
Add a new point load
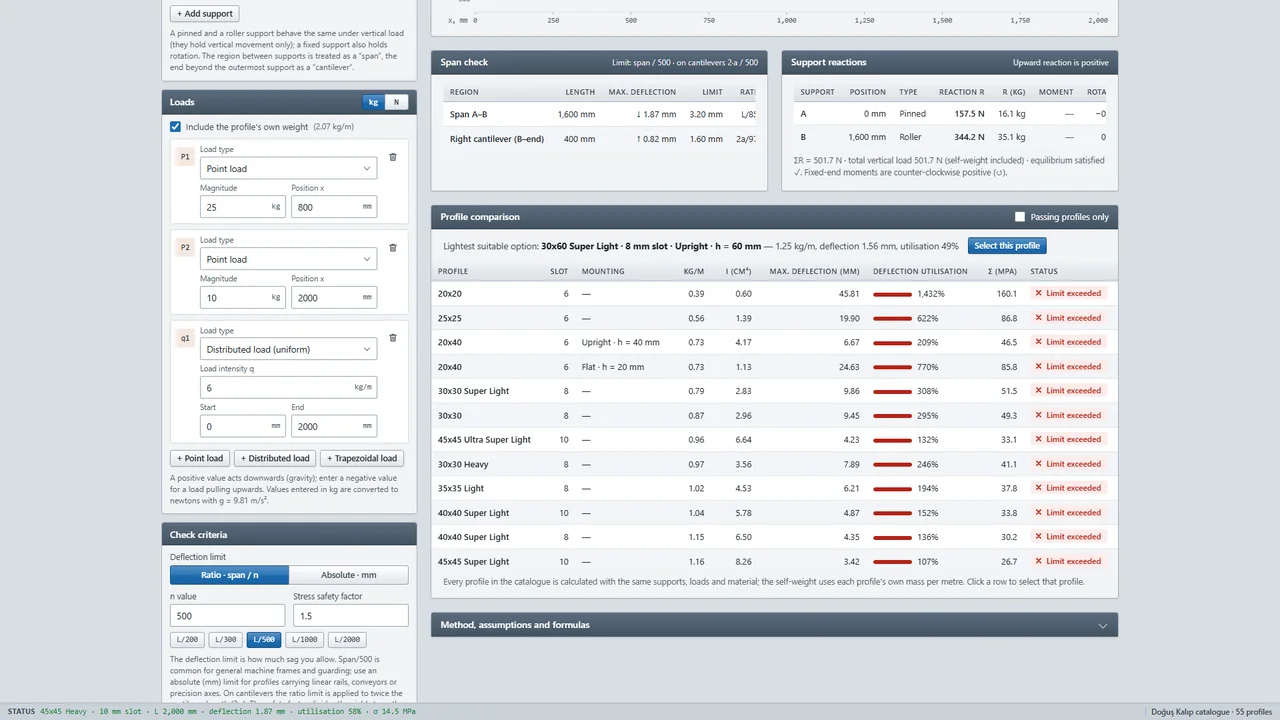[200, 458]
